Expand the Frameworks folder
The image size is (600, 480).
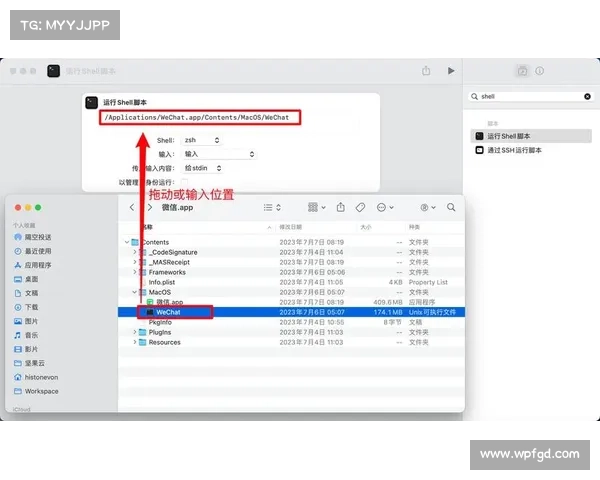point(135,272)
